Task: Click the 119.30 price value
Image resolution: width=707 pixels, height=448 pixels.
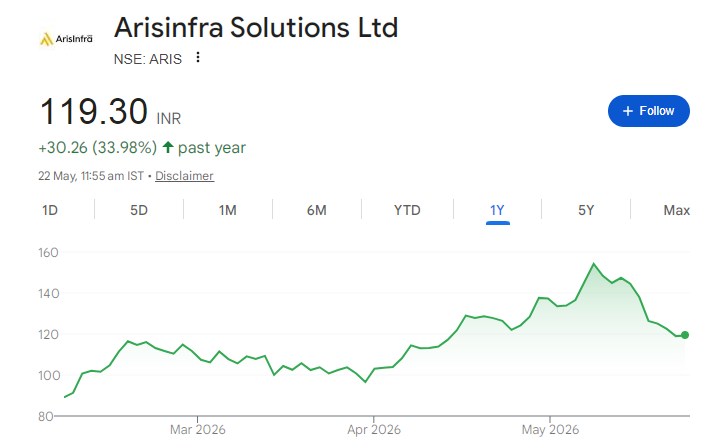Action: pos(94,111)
